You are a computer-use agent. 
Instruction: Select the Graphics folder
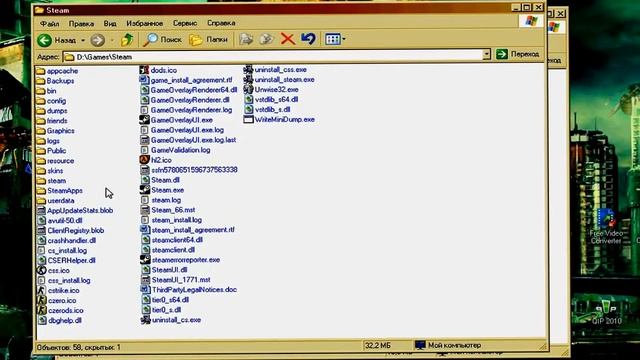click(55, 131)
